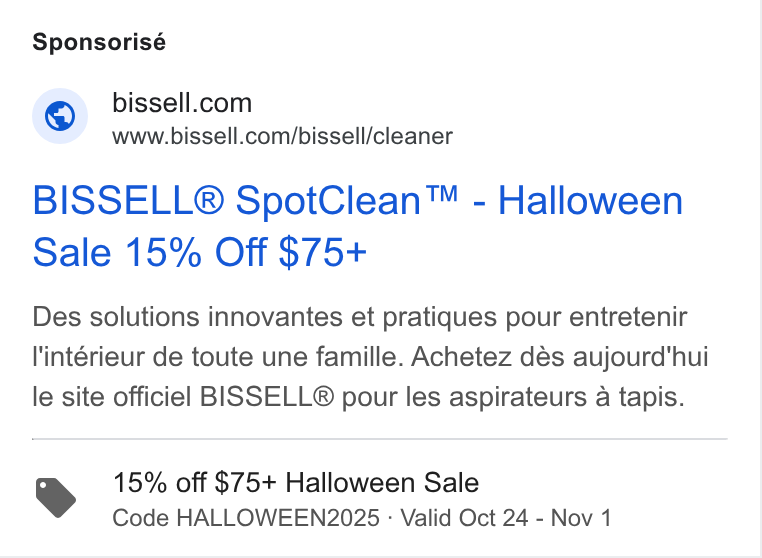Click the gray price tag icon
Image resolution: width=762 pixels, height=558 pixels.
click(56, 498)
